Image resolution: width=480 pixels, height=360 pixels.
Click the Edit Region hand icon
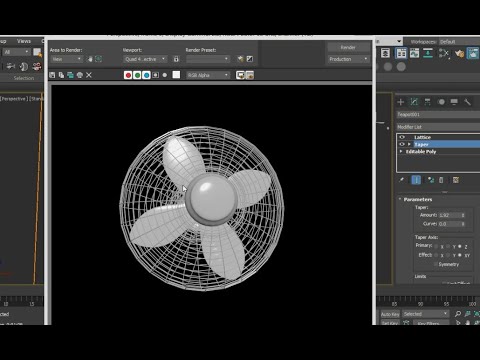coord(90,59)
